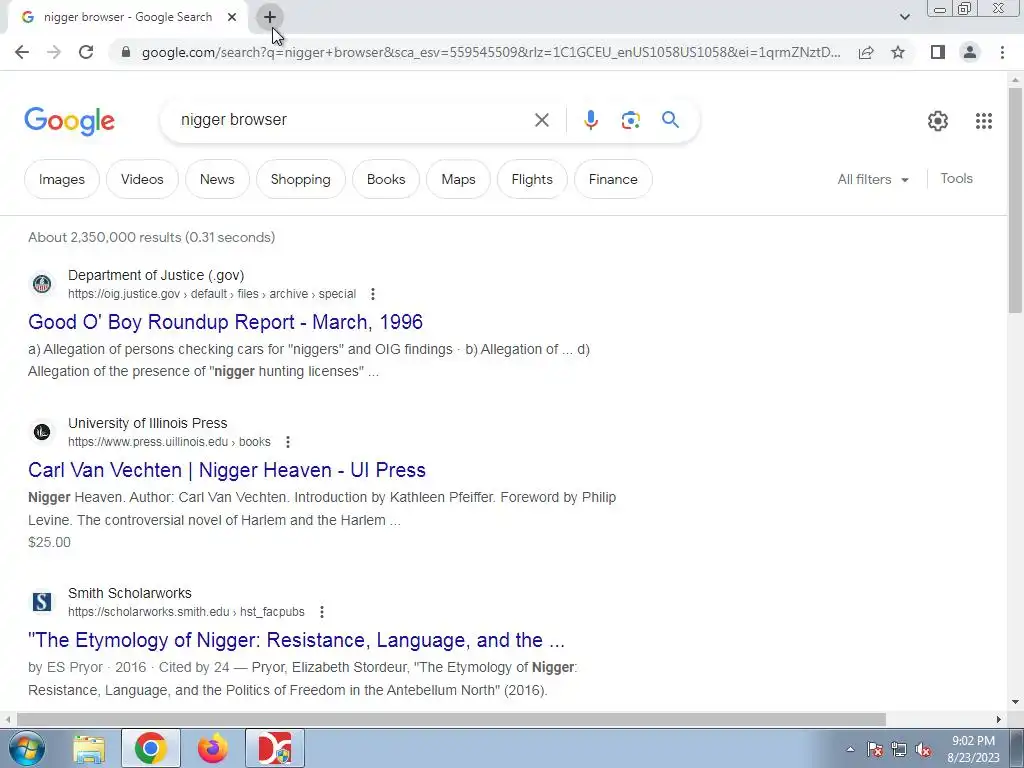The image size is (1024, 768).
Task: Click the scroll right arrow
Action: coord(999,719)
